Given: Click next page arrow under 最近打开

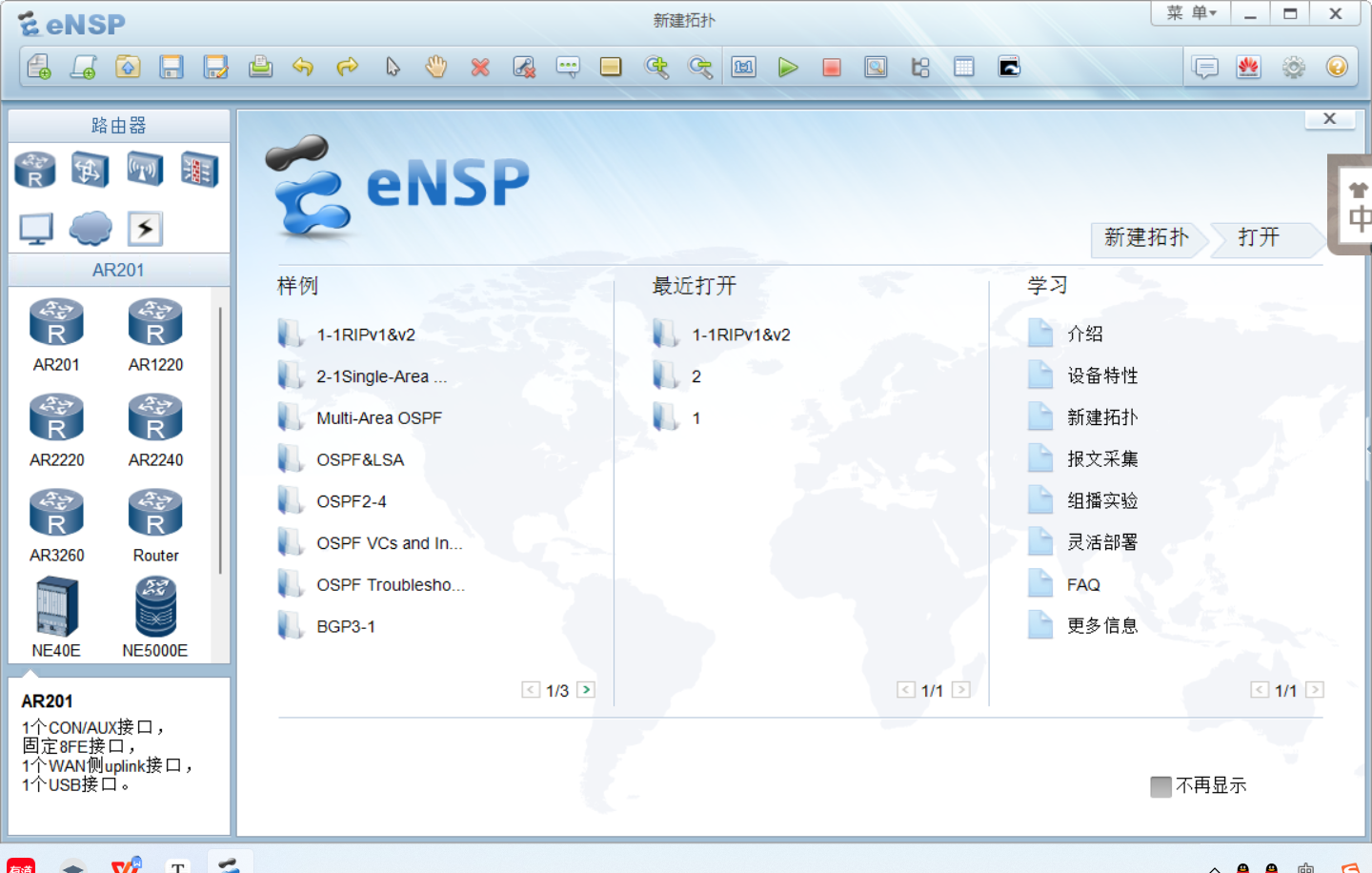Looking at the screenshot, I should (x=961, y=690).
